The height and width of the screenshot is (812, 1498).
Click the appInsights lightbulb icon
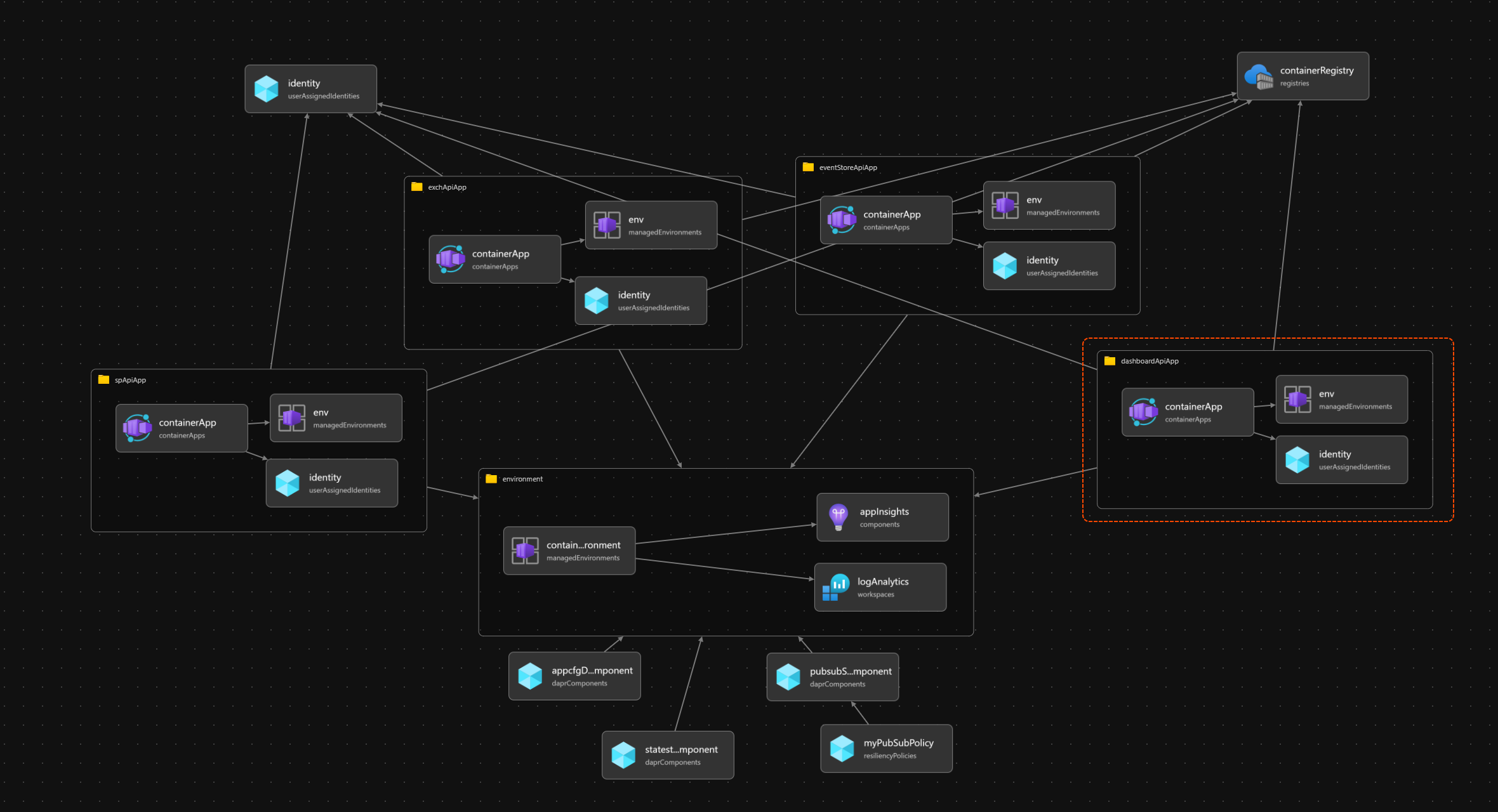coord(838,517)
